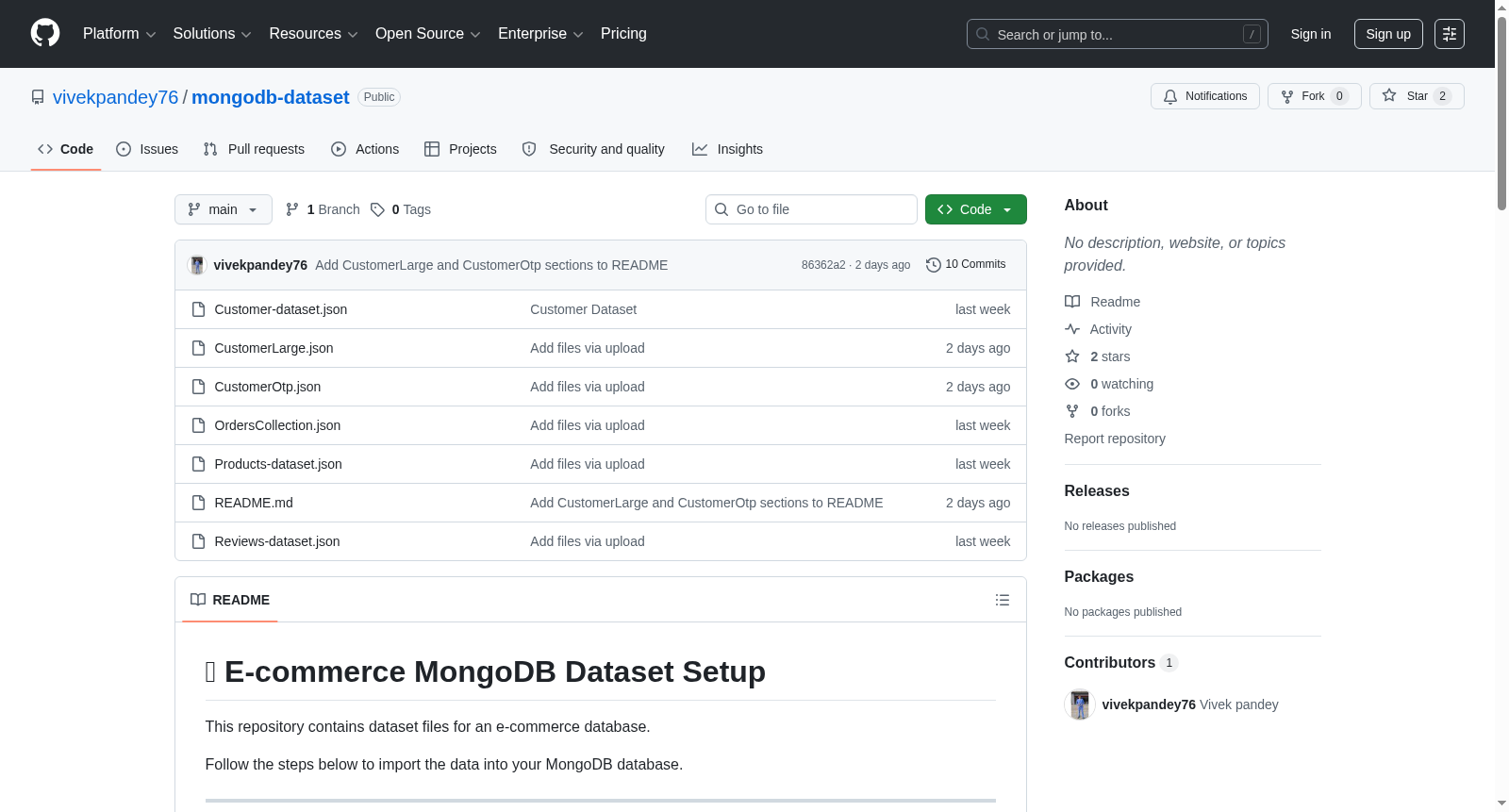Go to GitHub homepage via Octocat logo

coord(45,33)
